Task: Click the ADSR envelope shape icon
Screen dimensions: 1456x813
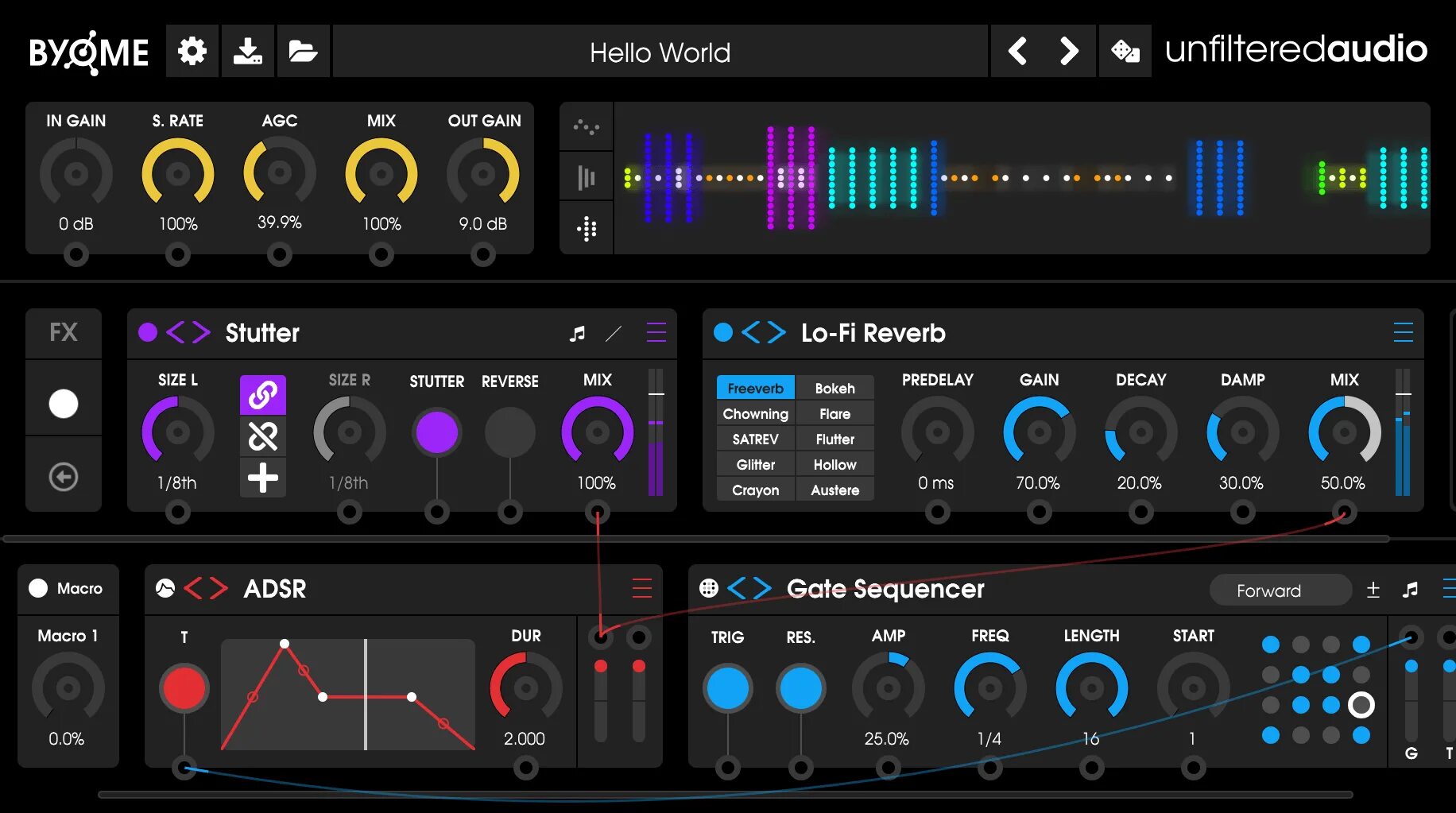Action: coord(165,588)
